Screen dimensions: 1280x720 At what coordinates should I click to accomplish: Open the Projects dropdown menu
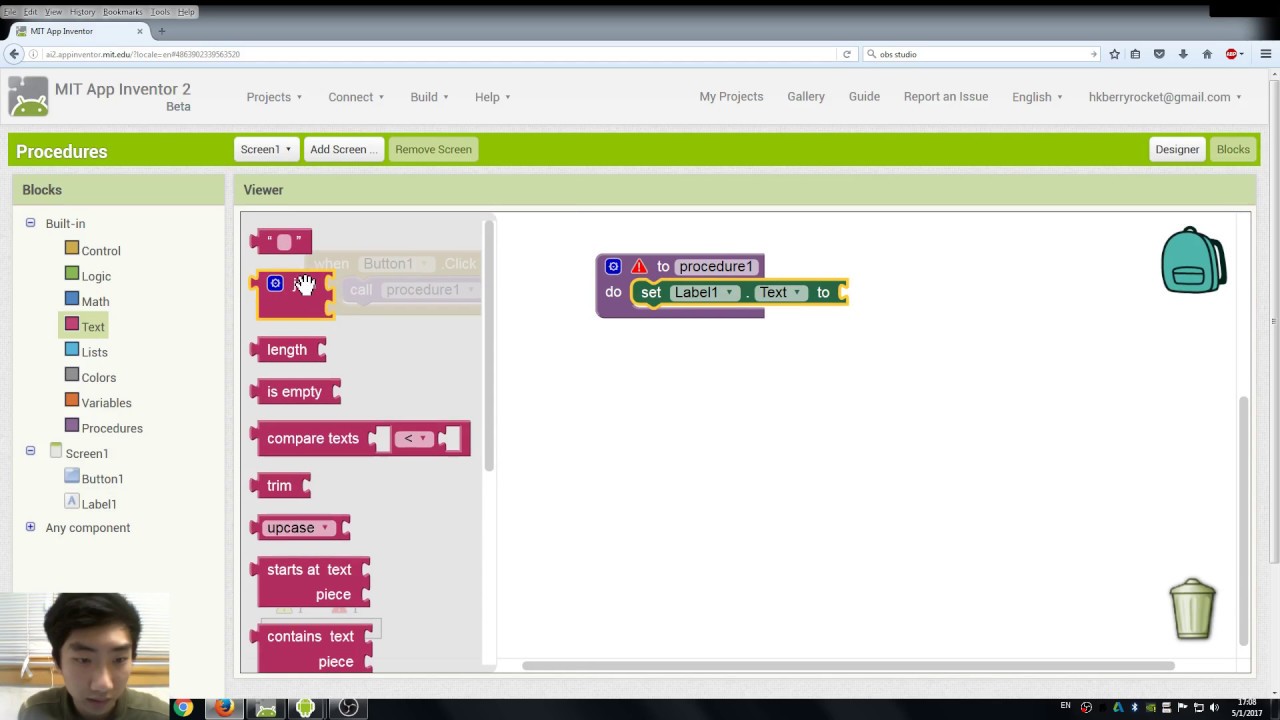(274, 97)
